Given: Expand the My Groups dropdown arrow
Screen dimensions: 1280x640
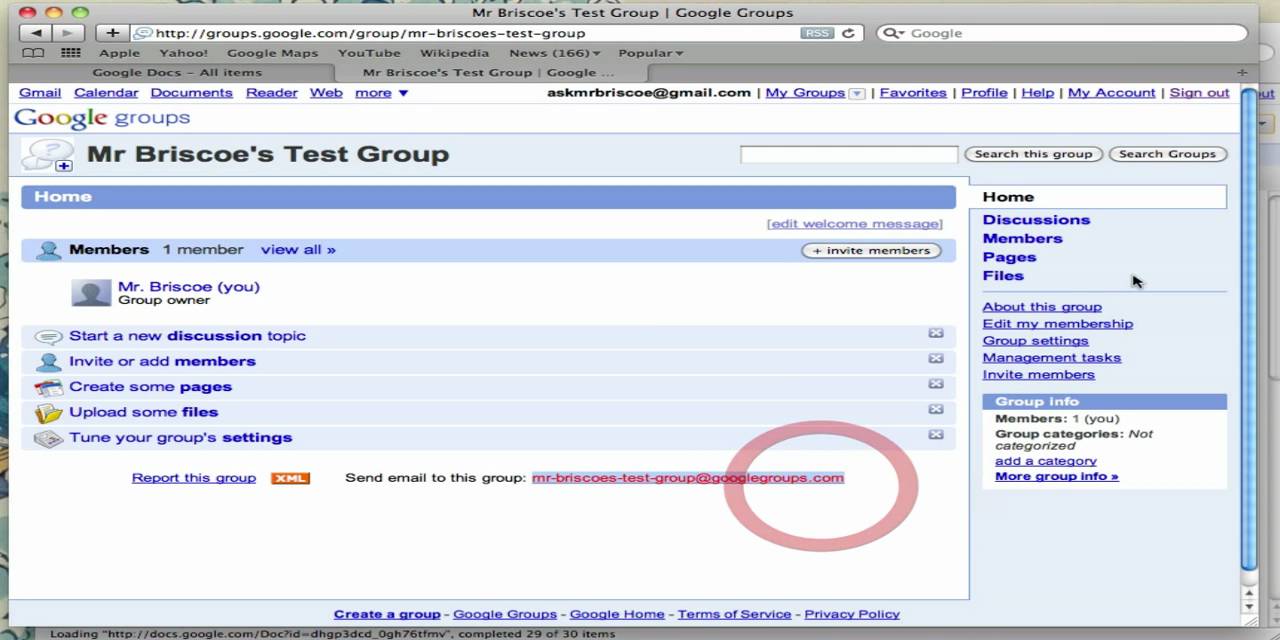Looking at the screenshot, I should coord(857,93).
